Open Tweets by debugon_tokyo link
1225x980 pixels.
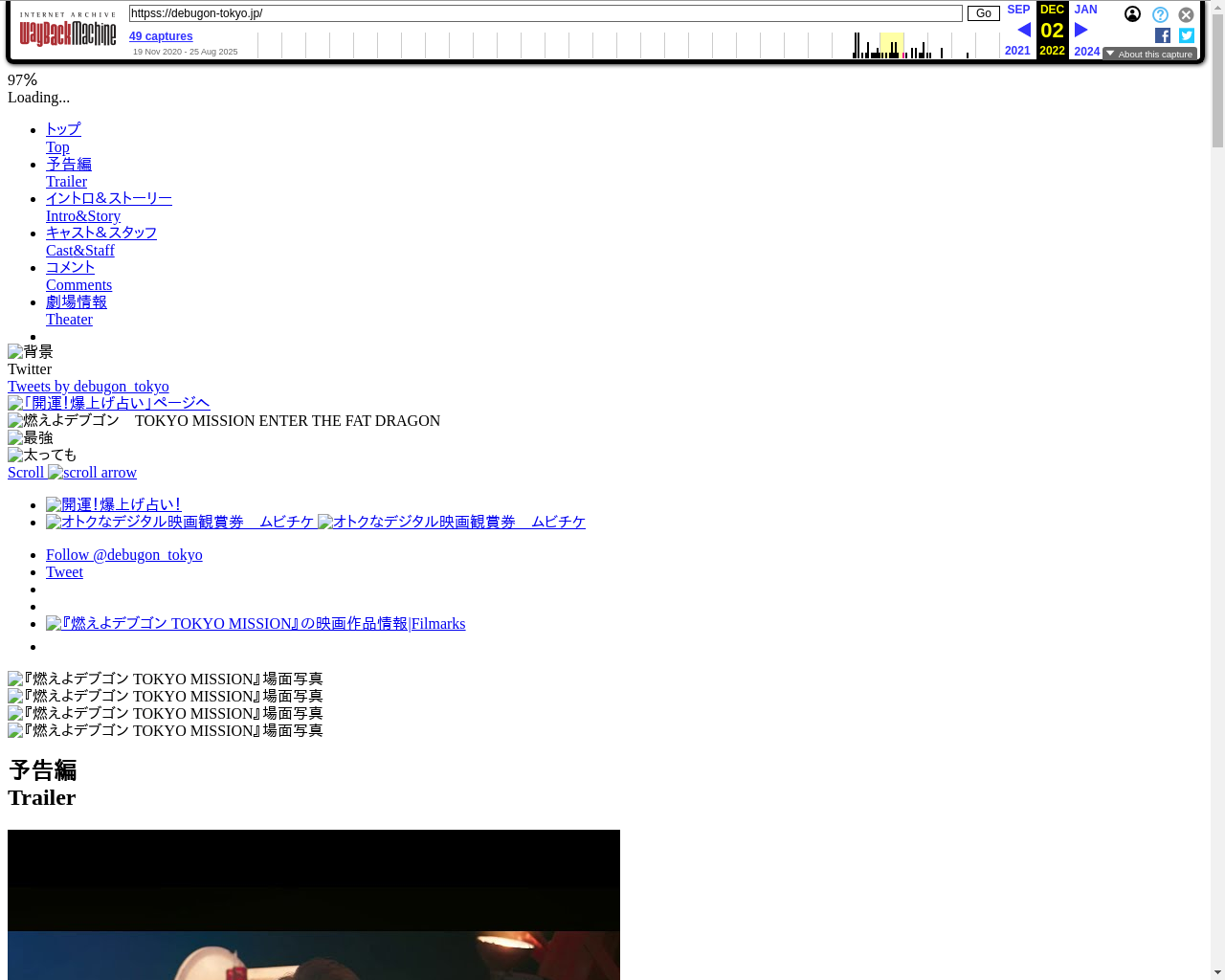click(88, 387)
